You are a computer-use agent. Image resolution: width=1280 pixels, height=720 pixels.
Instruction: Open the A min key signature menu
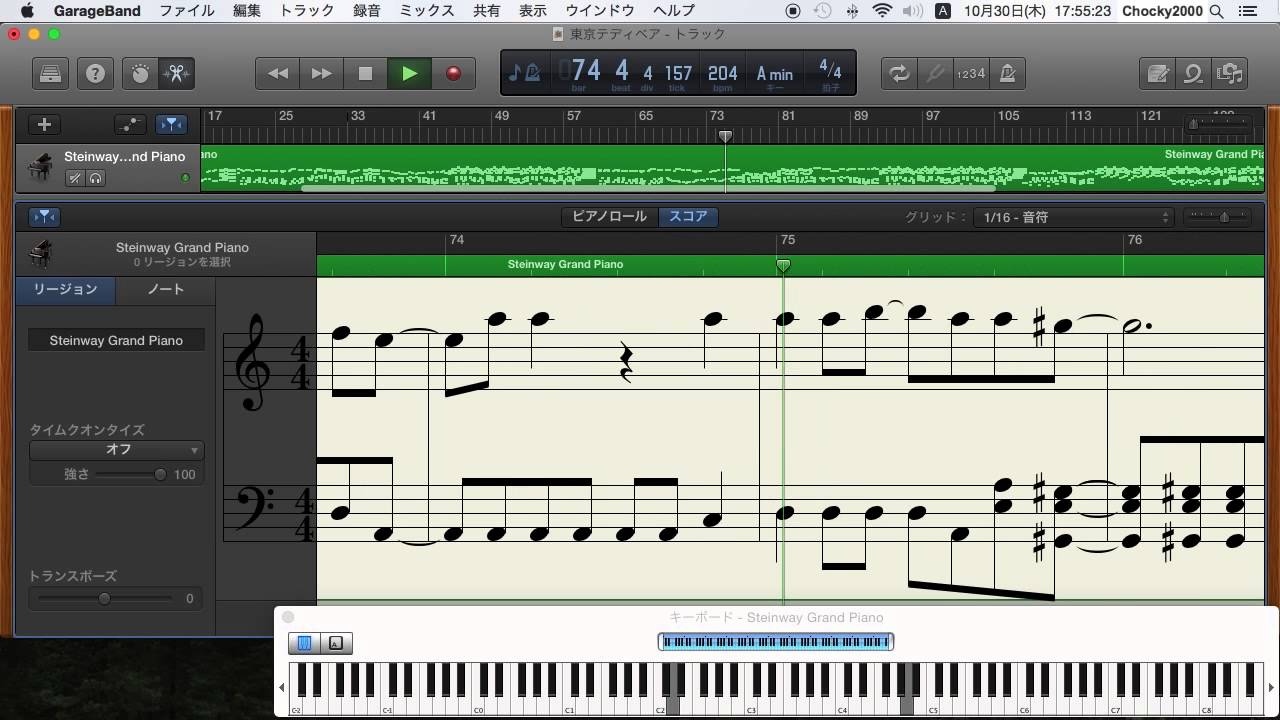click(774, 74)
